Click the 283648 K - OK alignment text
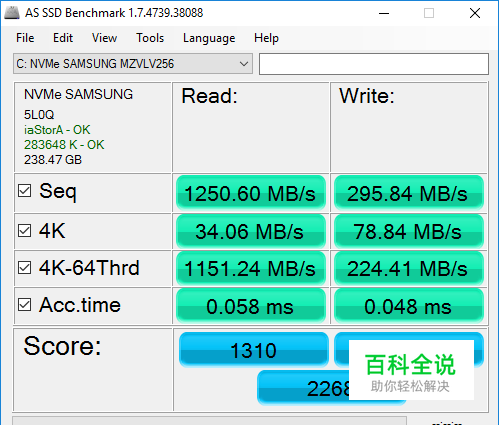The width and height of the screenshot is (499, 425). [64, 145]
